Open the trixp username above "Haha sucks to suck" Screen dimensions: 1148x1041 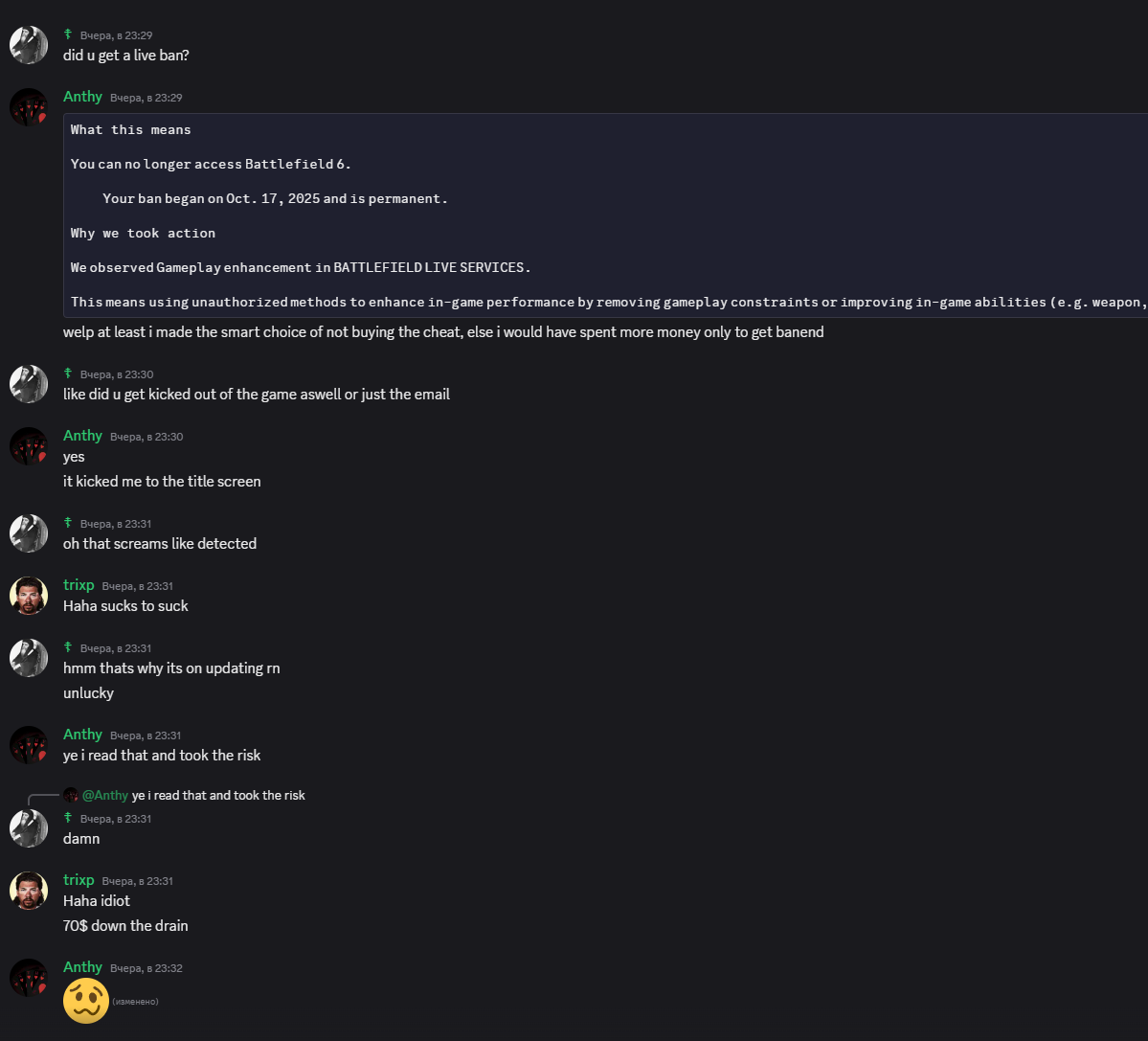[x=79, y=585]
